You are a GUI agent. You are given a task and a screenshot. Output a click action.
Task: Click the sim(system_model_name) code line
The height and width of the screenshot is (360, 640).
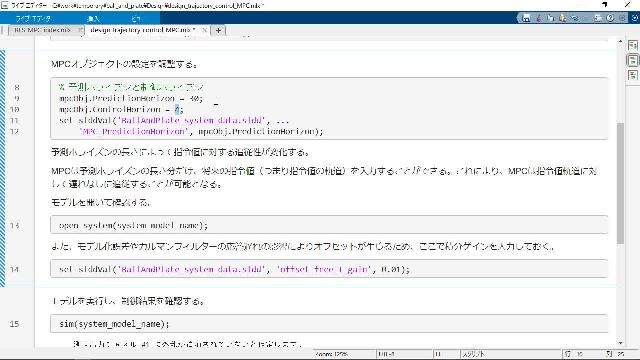tap(114, 324)
